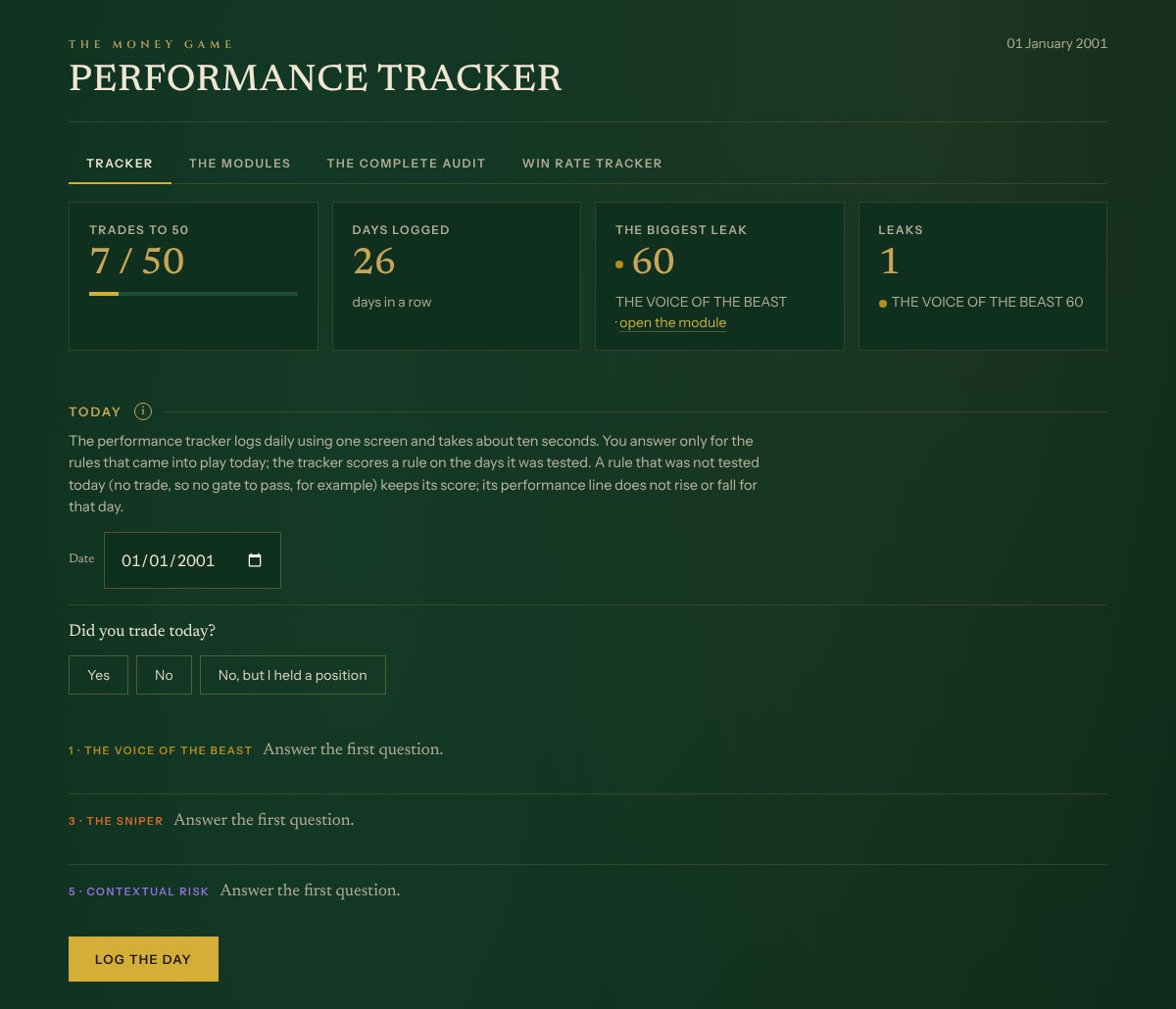Choose No for trading today
This screenshot has width=1176, height=1009.
(164, 675)
